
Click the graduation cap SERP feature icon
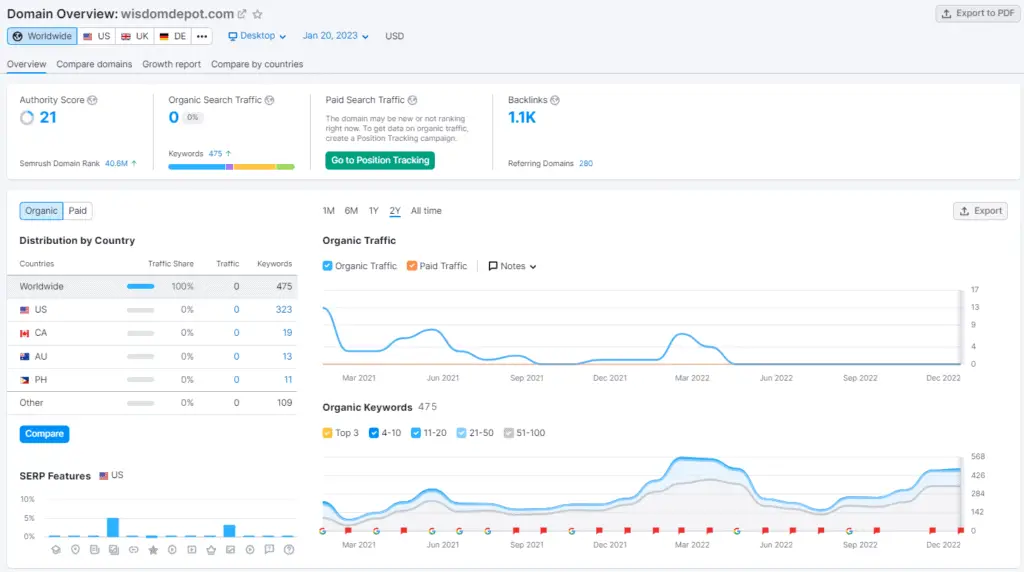(x=56, y=550)
